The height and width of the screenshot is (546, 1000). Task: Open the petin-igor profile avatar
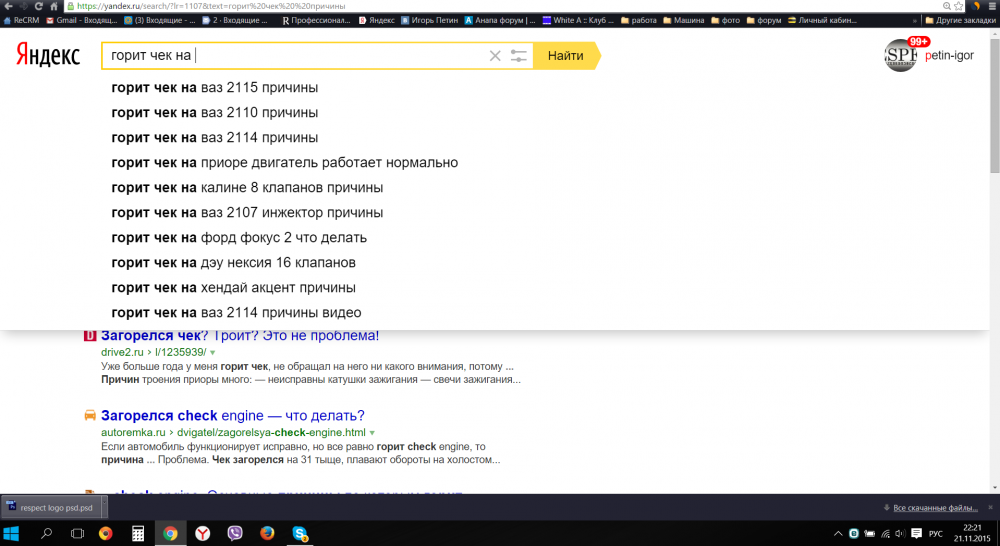coord(901,55)
